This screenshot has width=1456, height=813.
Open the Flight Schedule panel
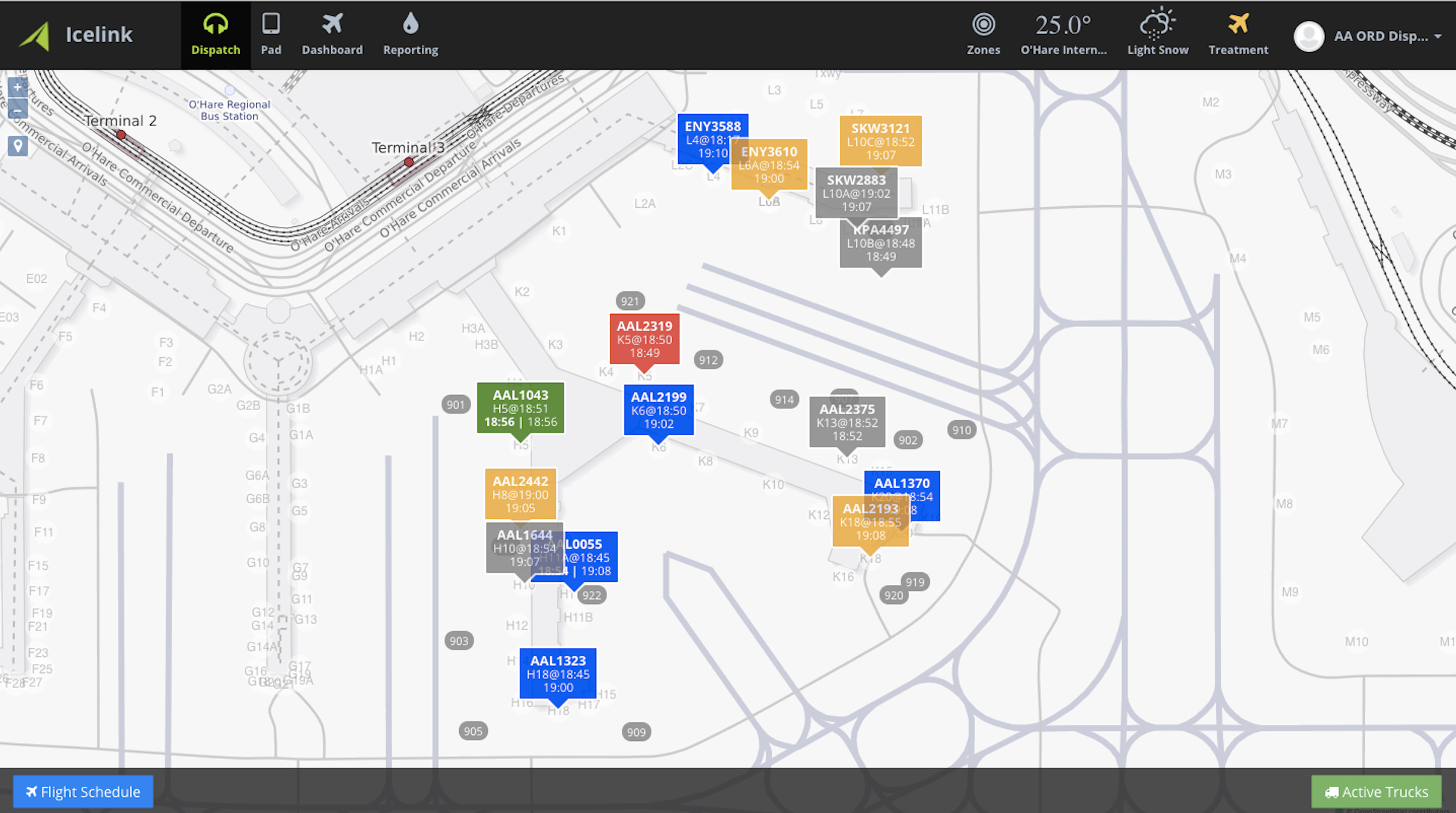[x=83, y=791]
